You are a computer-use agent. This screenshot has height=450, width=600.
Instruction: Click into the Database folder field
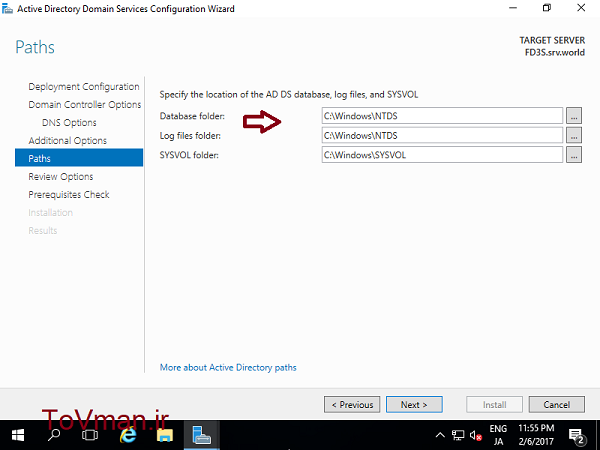click(442, 116)
